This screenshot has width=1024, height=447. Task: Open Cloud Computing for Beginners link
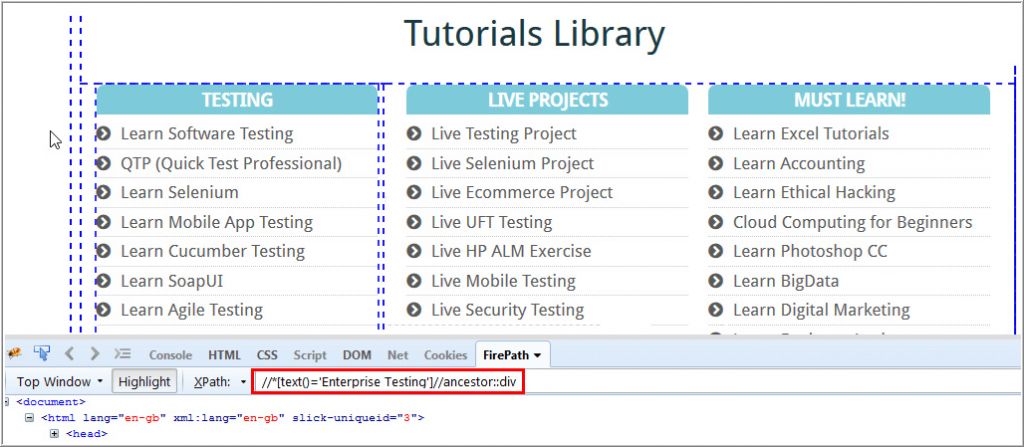[852, 222]
